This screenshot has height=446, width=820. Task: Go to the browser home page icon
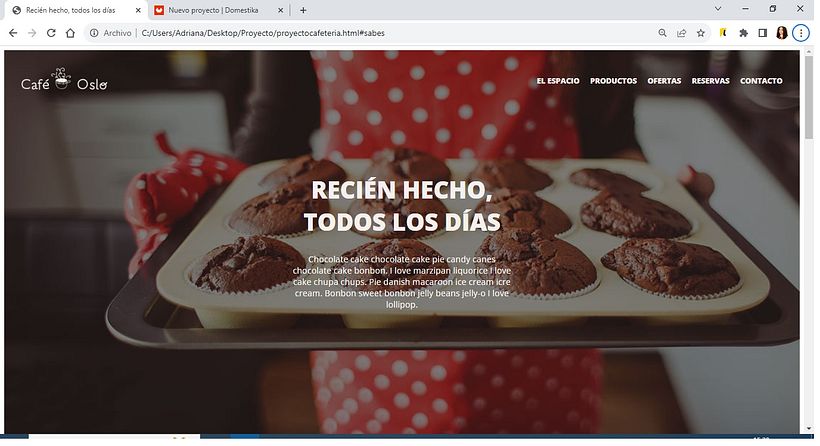pos(70,33)
